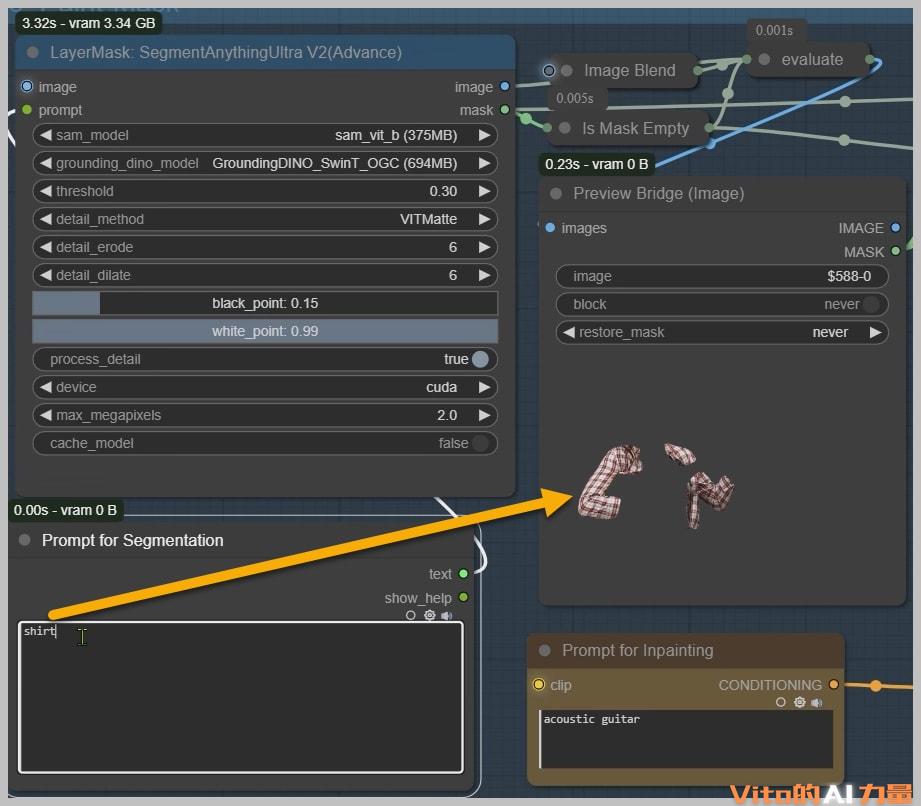Click the Segmentation prompt text box containing 'shirt'

coord(241,697)
